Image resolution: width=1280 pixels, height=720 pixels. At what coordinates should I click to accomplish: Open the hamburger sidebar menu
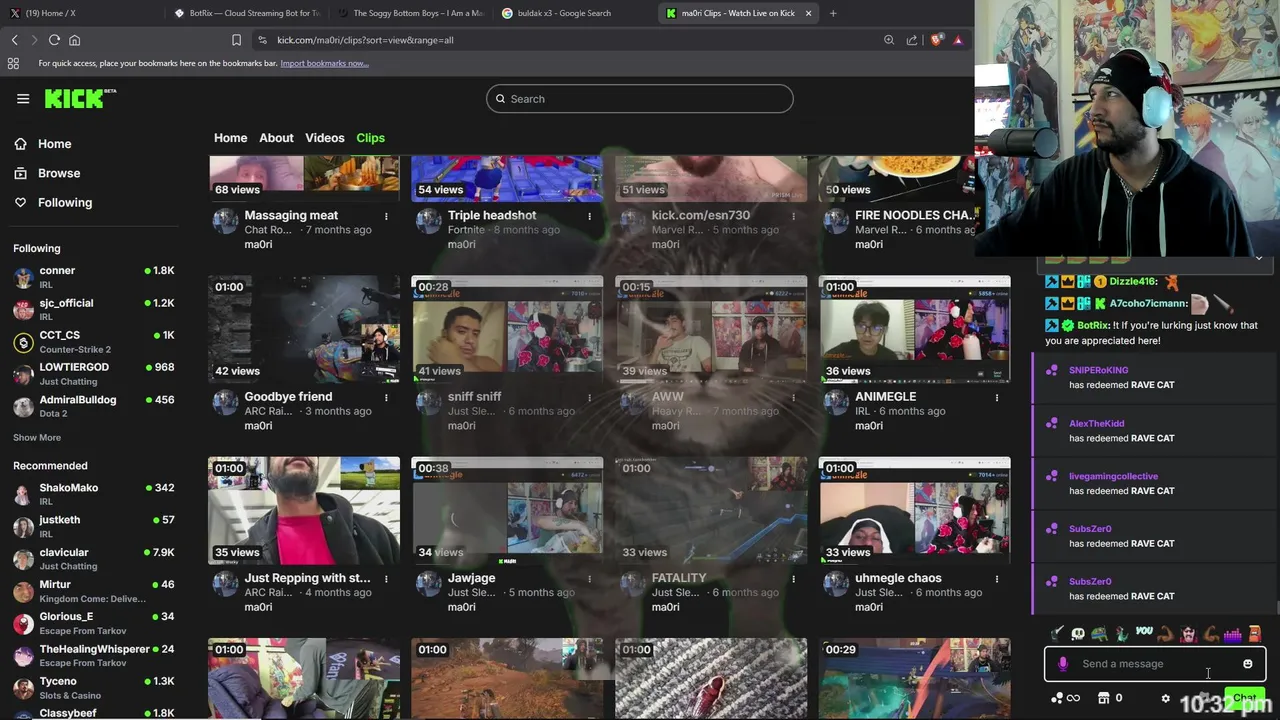[23, 98]
